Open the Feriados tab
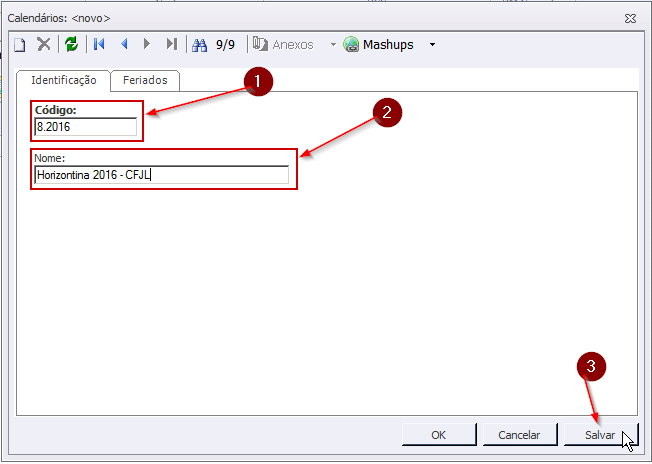 (x=145, y=80)
